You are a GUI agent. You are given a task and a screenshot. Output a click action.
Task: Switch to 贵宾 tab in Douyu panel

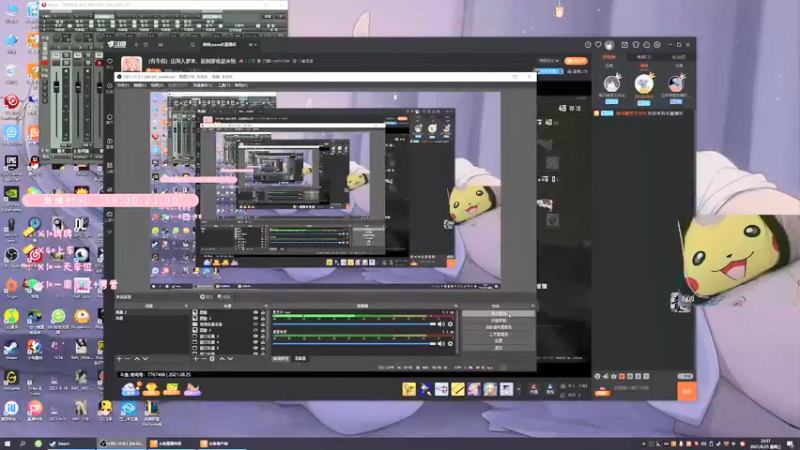point(644,57)
